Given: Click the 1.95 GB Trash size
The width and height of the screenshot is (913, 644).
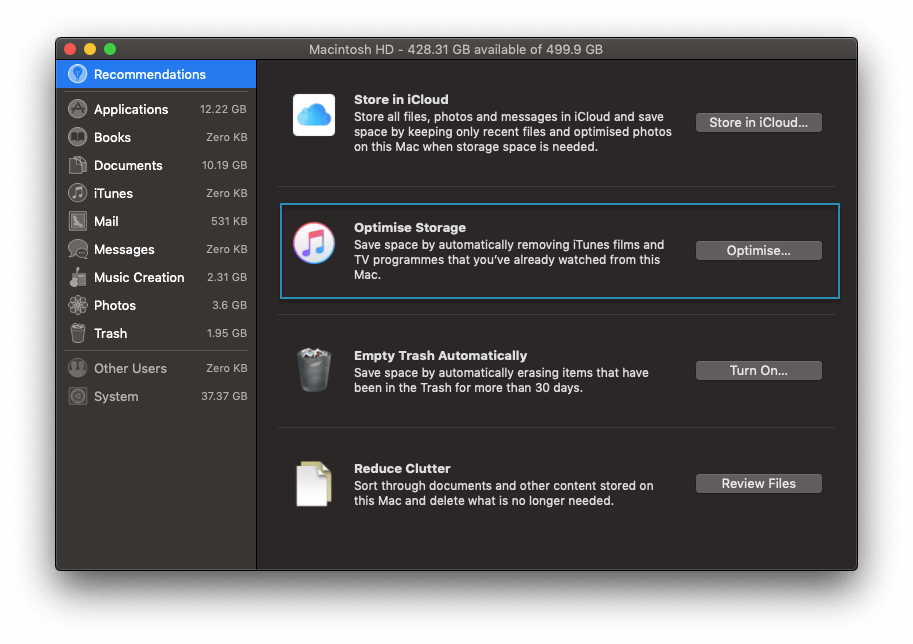Looking at the screenshot, I should 227,332.
